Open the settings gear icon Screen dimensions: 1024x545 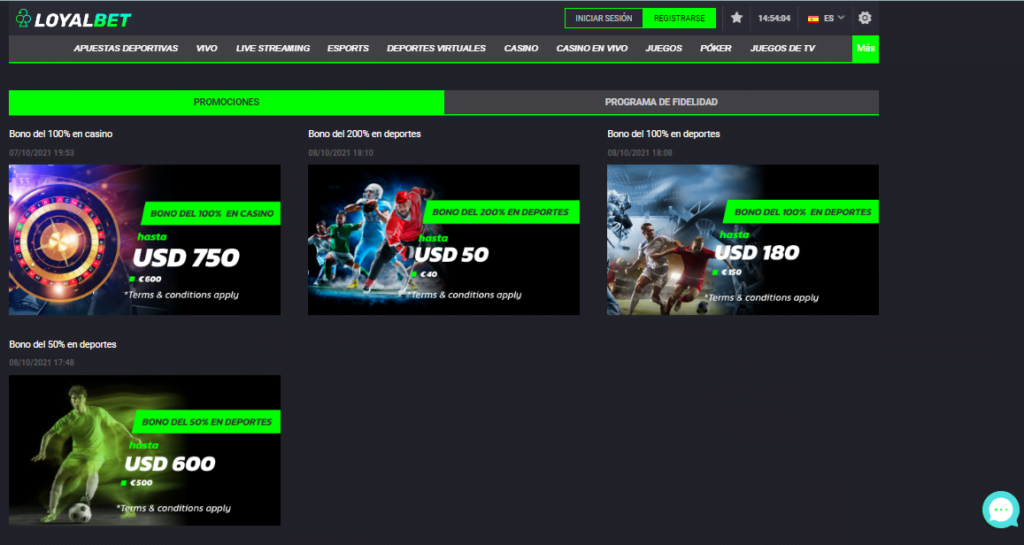(x=865, y=18)
